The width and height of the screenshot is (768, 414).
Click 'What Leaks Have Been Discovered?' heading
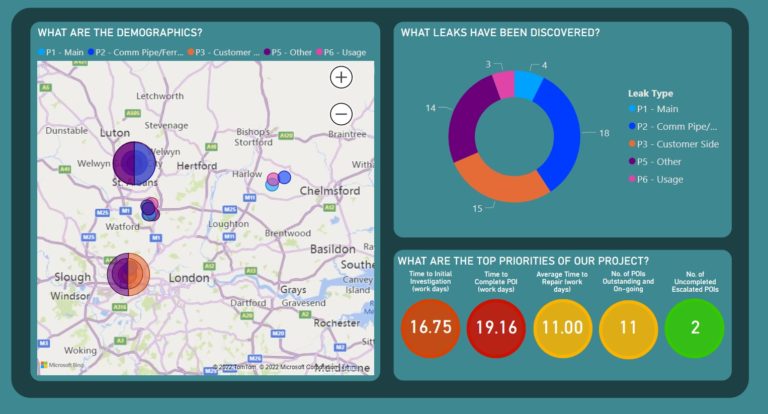(x=500, y=33)
